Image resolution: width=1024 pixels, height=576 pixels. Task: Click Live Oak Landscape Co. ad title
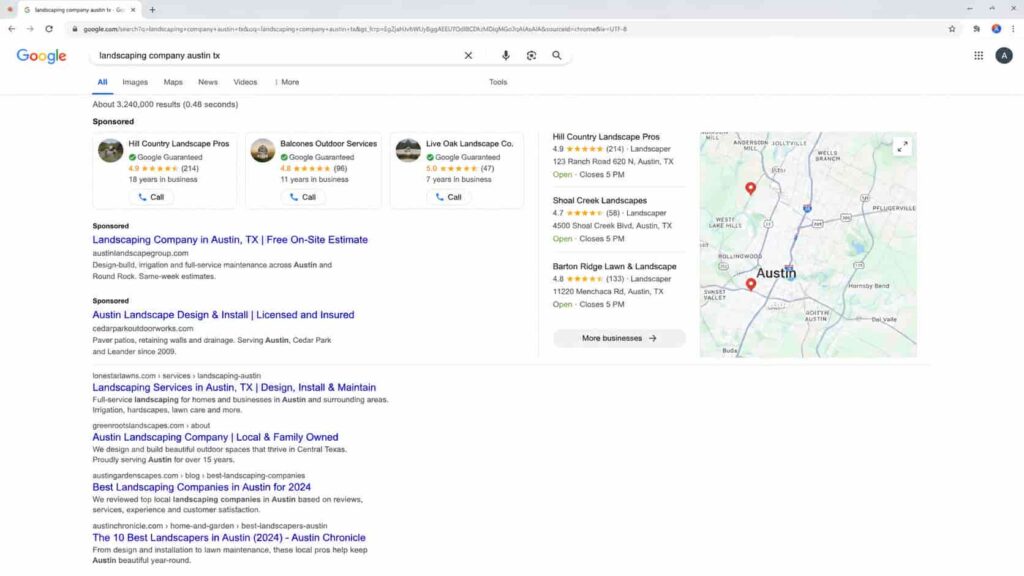point(470,144)
